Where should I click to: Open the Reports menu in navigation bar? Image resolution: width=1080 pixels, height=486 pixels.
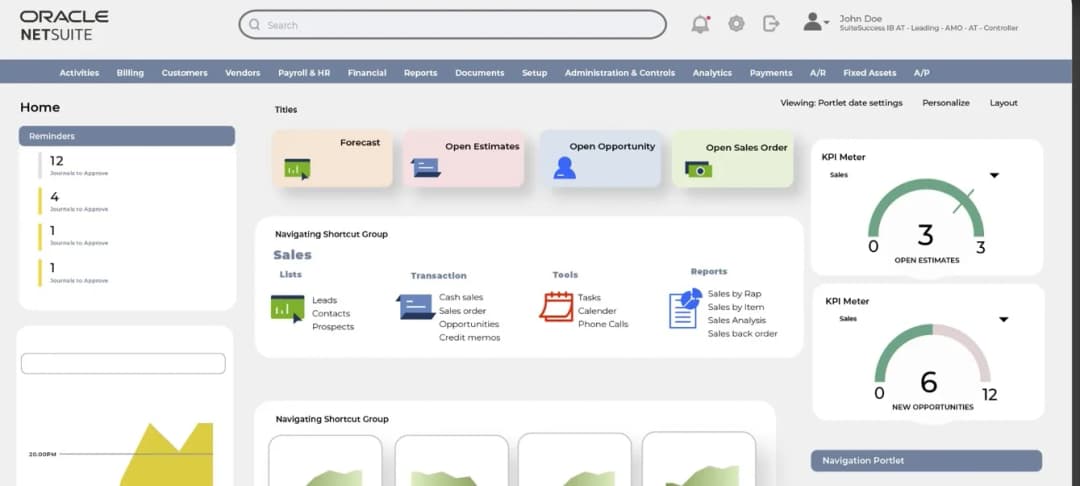[x=420, y=72]
